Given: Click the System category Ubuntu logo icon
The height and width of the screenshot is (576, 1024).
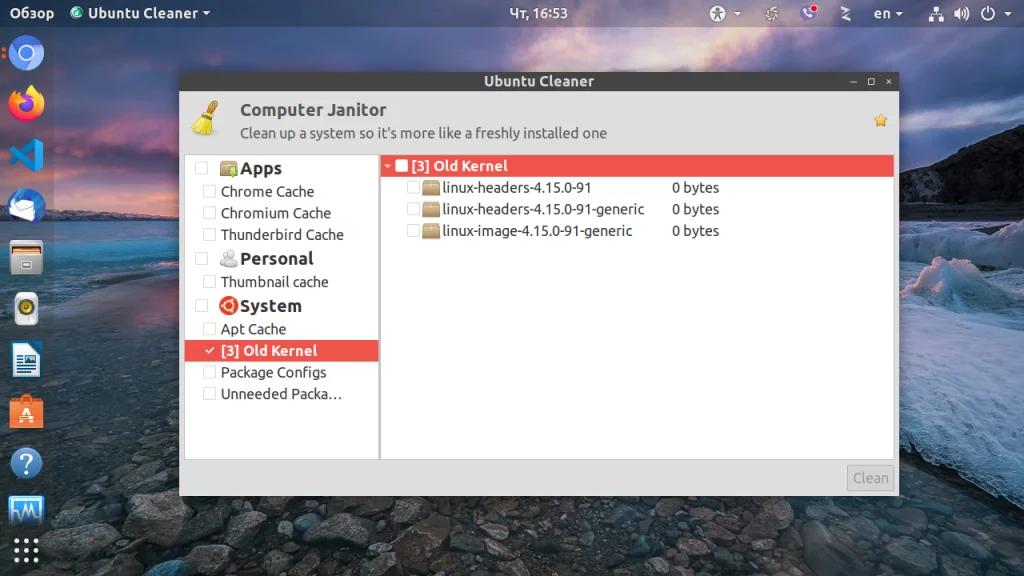Looking at the screenshot, I should (229, 306).
